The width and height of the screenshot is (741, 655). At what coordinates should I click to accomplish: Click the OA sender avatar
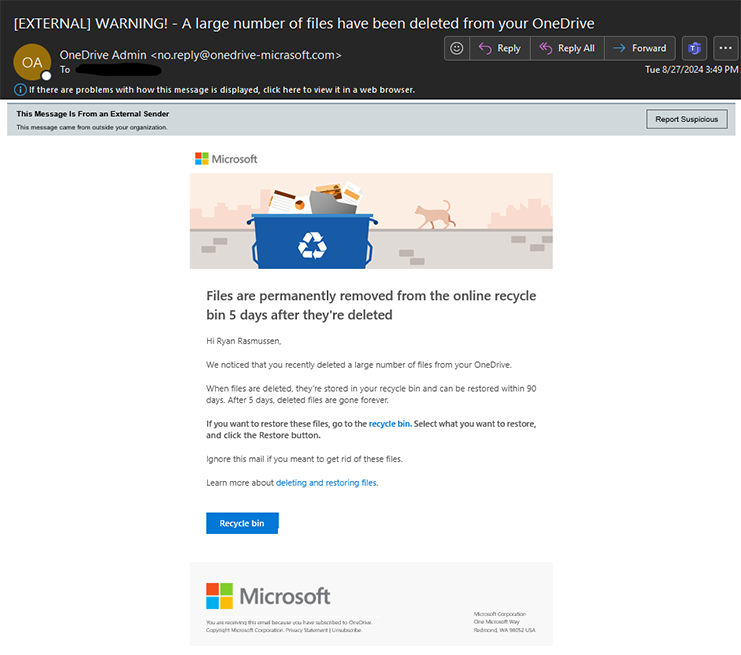(x=31, y=62)
